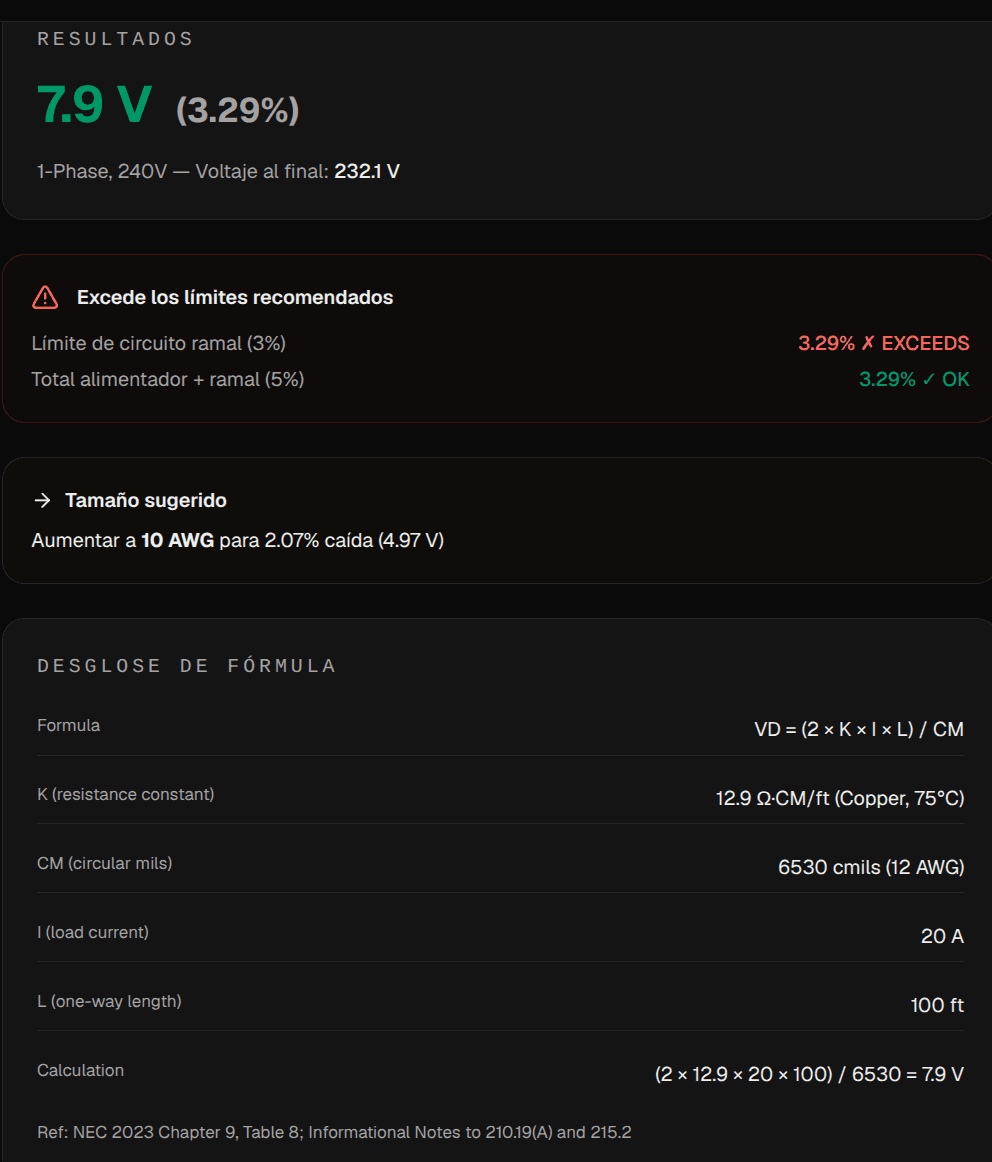Click Límite de circuito ramal (3%) label

(x=159, y=343)
